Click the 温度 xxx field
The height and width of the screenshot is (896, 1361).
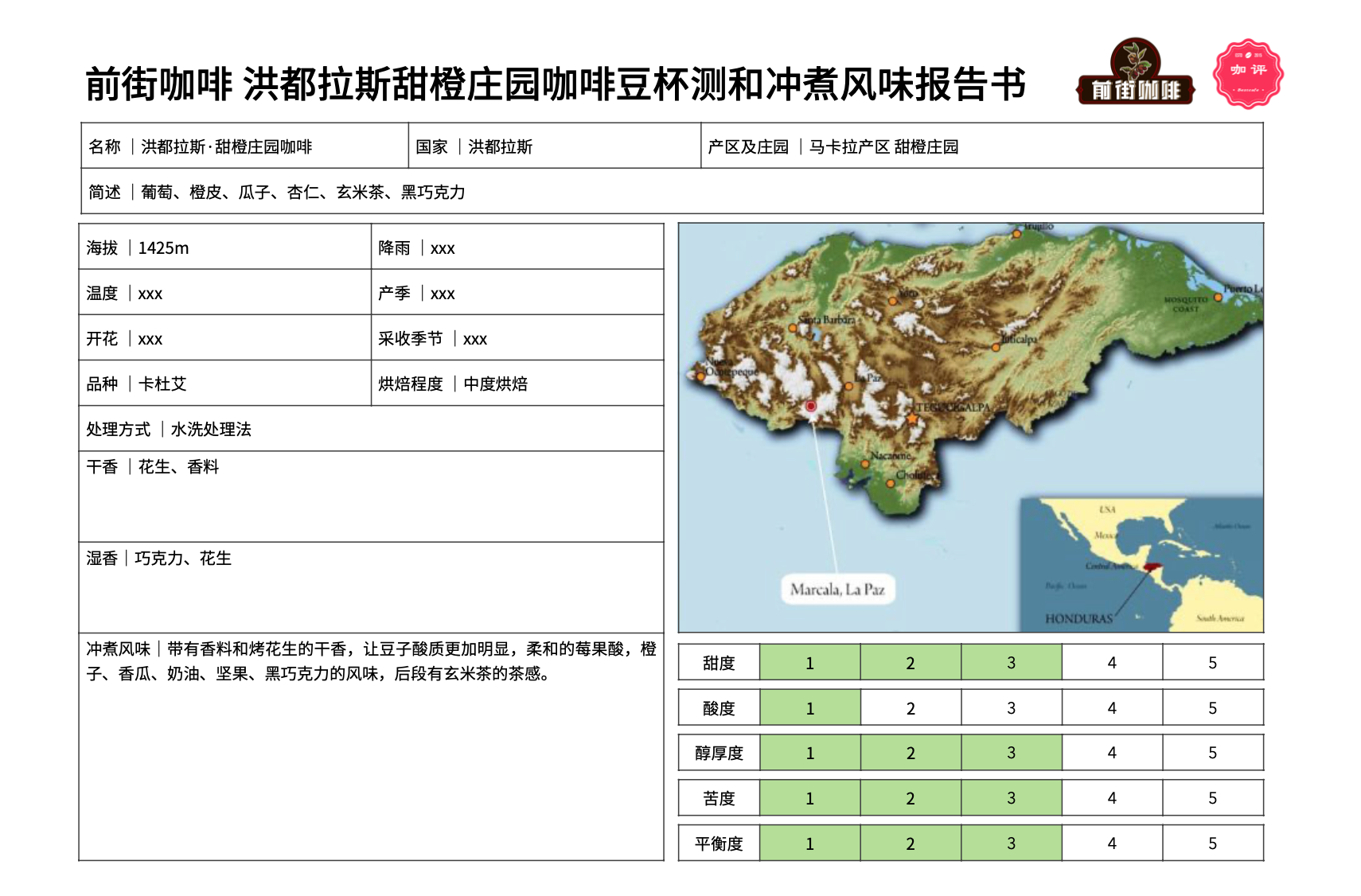(x=150, y=294)
